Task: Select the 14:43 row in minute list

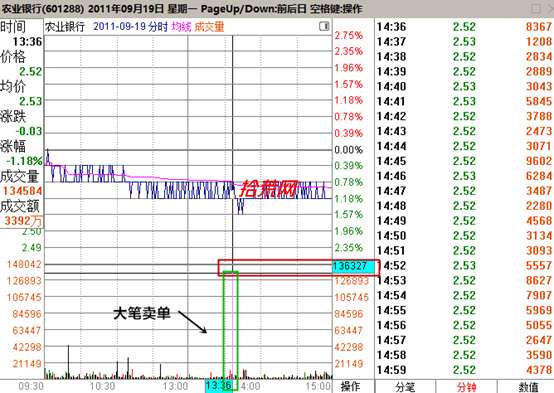Action: pos(464,131)
